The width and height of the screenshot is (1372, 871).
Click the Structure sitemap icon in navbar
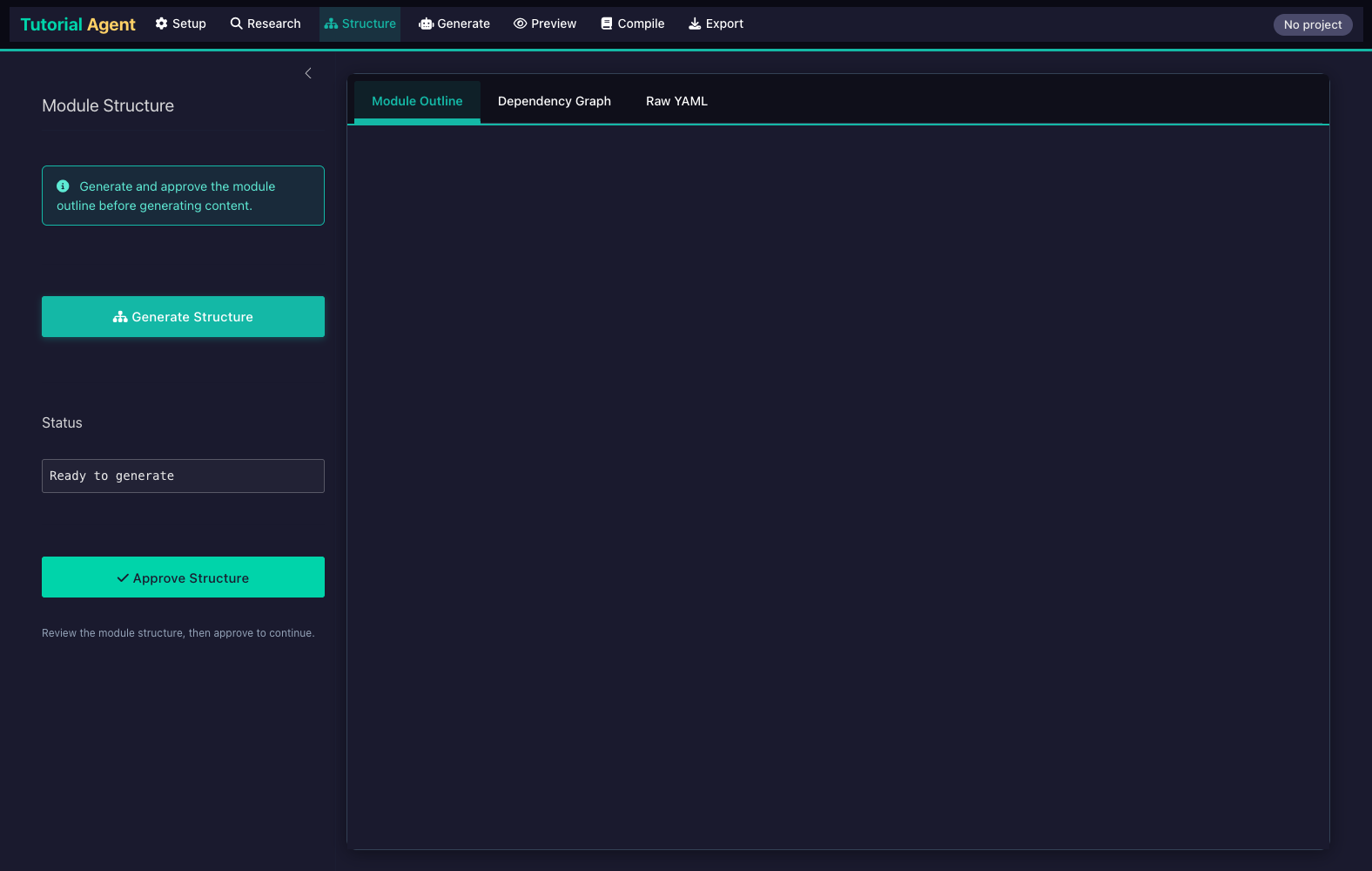(331, 24)
